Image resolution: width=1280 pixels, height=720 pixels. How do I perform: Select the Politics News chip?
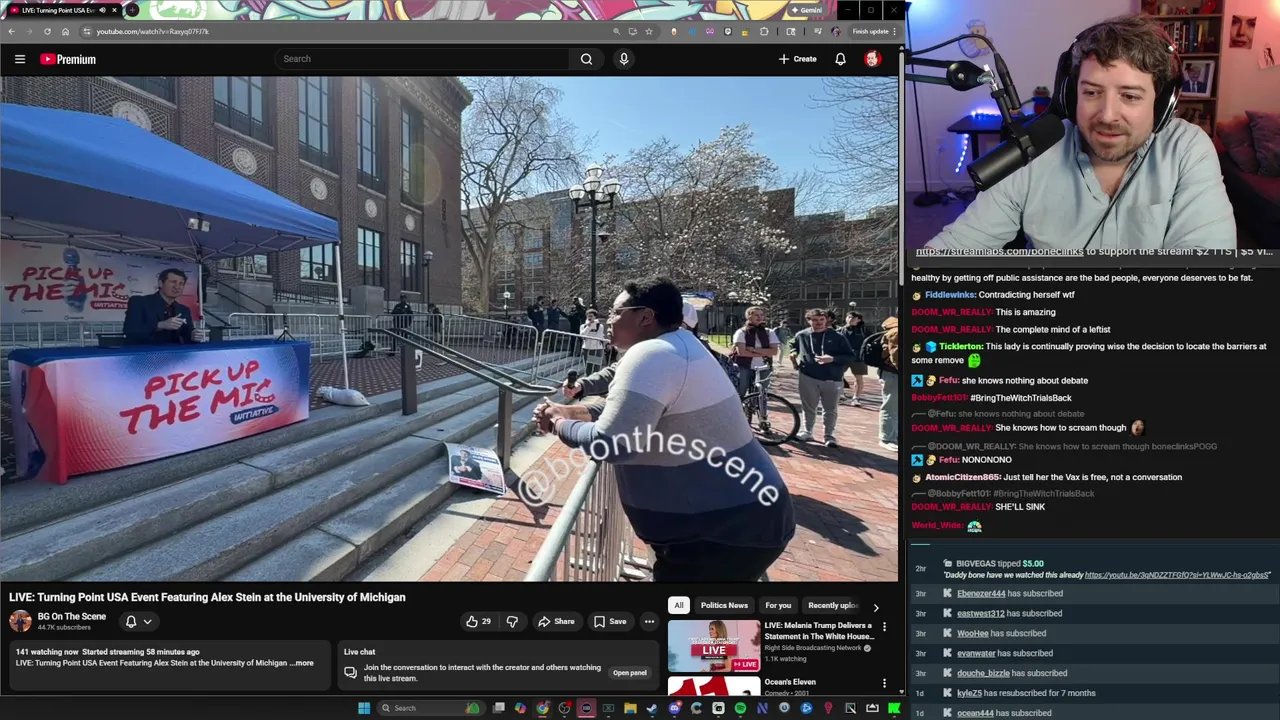[x=724, y=605]
